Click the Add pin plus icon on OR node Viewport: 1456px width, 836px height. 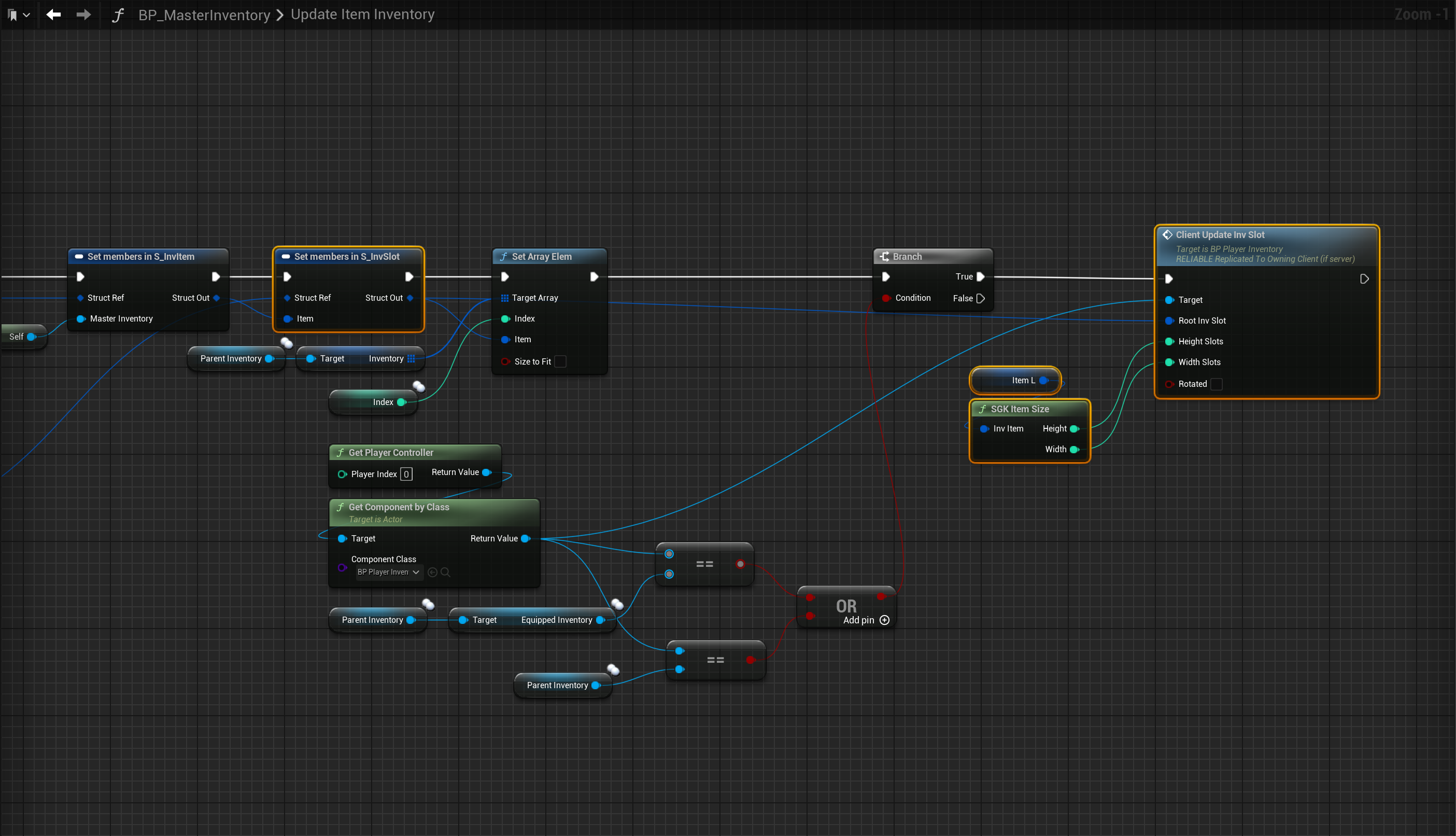[x=885, y=620]
